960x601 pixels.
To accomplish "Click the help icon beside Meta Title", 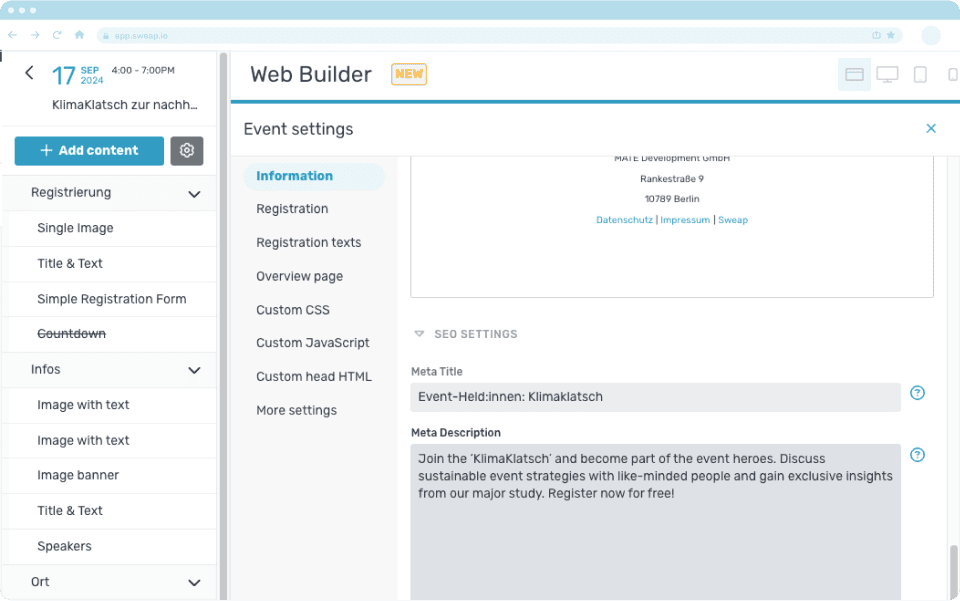I will (x=917, y=393).
